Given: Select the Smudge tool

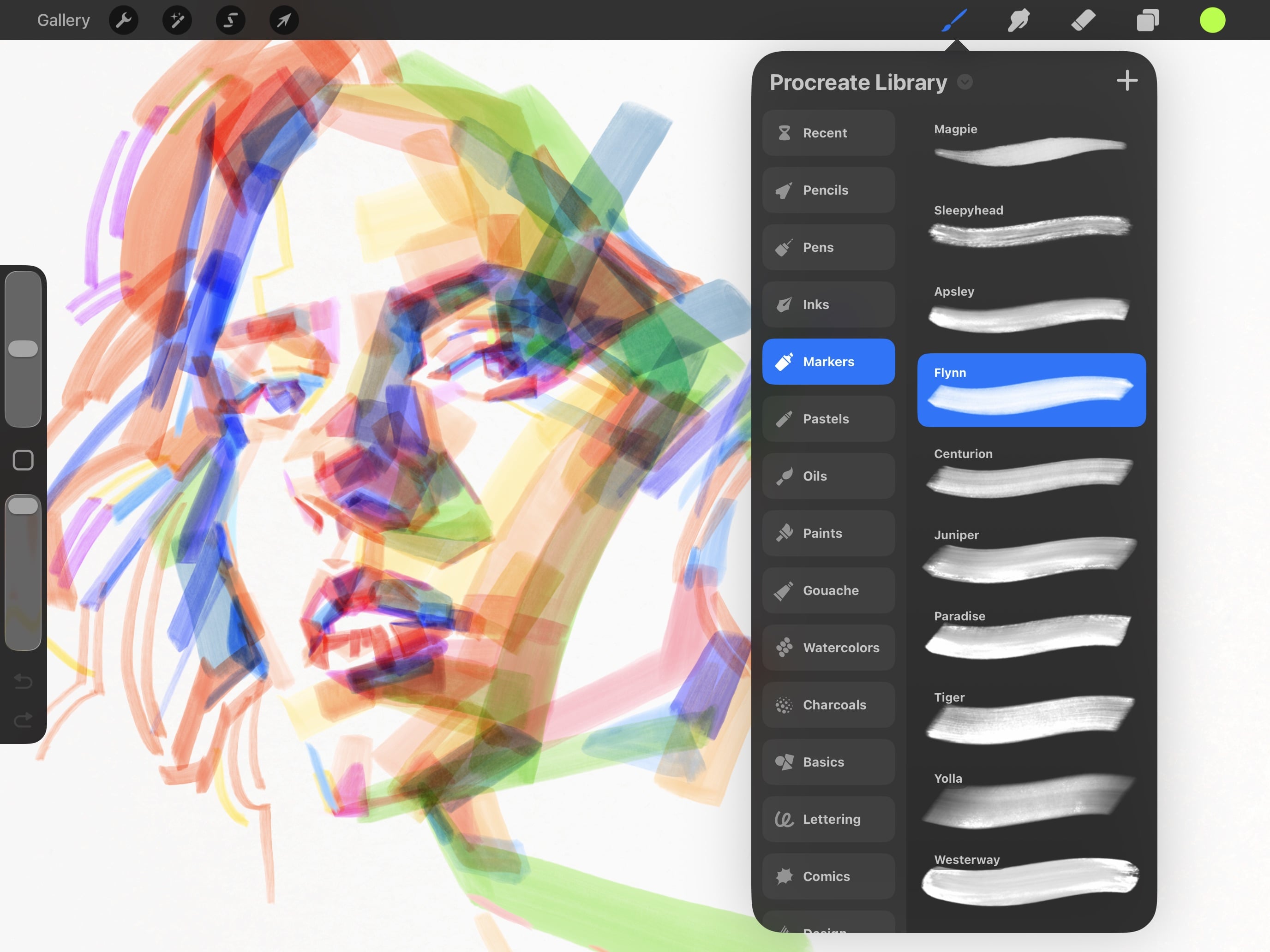Looking at the screenshot, I should coord(1018,19).
